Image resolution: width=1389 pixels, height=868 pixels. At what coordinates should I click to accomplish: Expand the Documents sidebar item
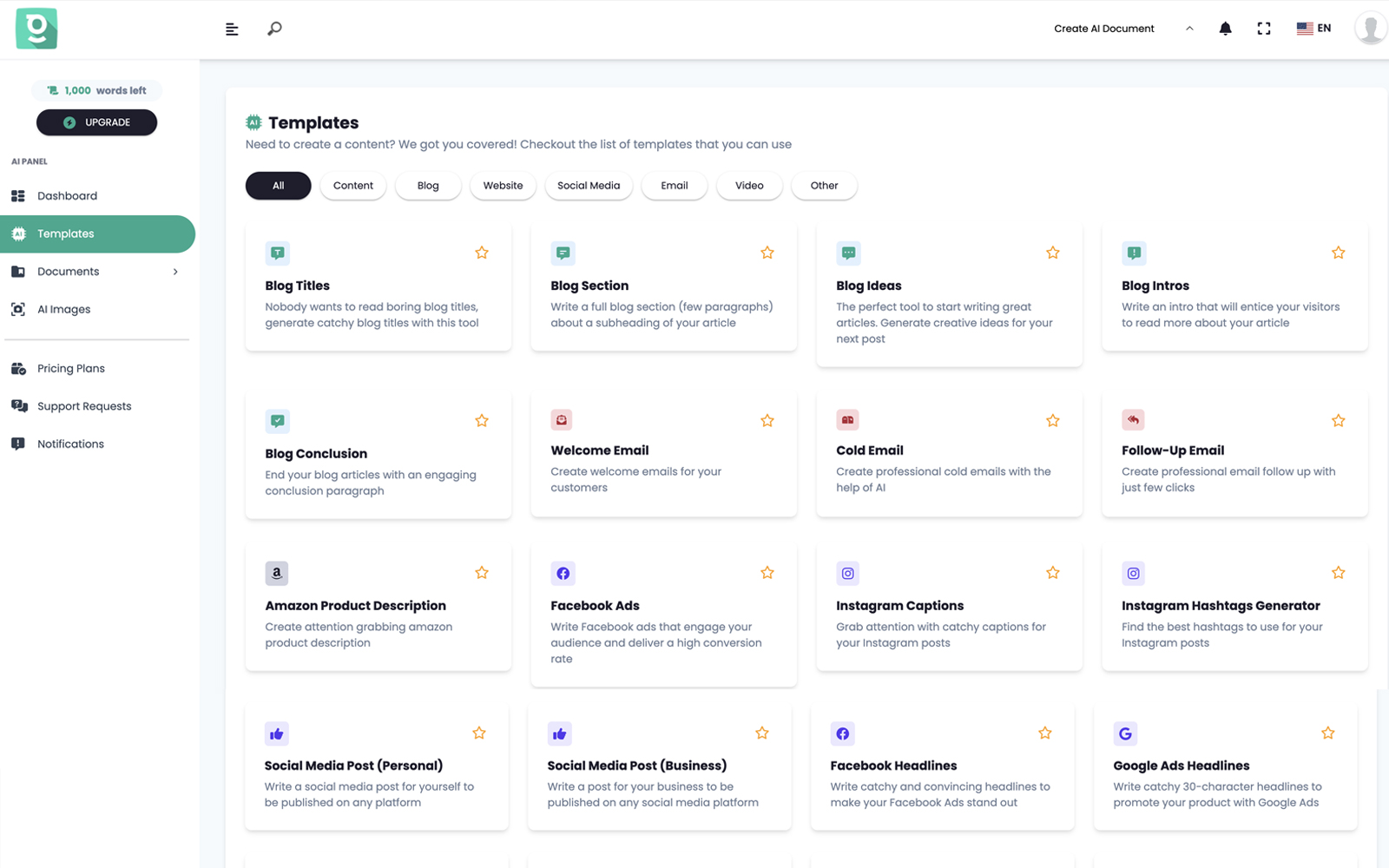click(x=175, y=271)
